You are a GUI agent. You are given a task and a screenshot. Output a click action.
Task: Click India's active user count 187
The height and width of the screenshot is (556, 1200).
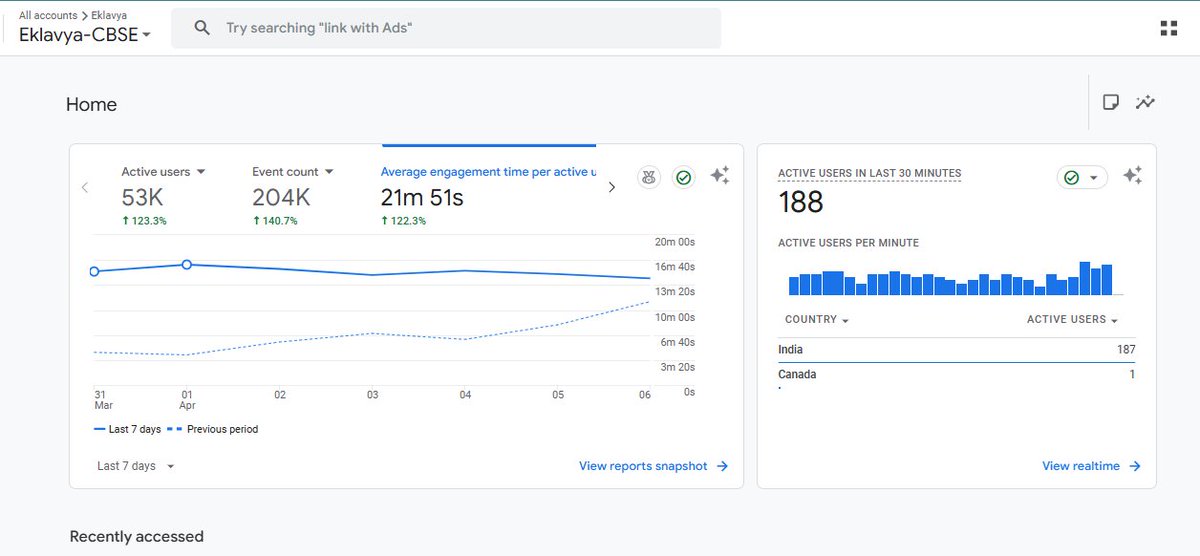[1126, 350]
